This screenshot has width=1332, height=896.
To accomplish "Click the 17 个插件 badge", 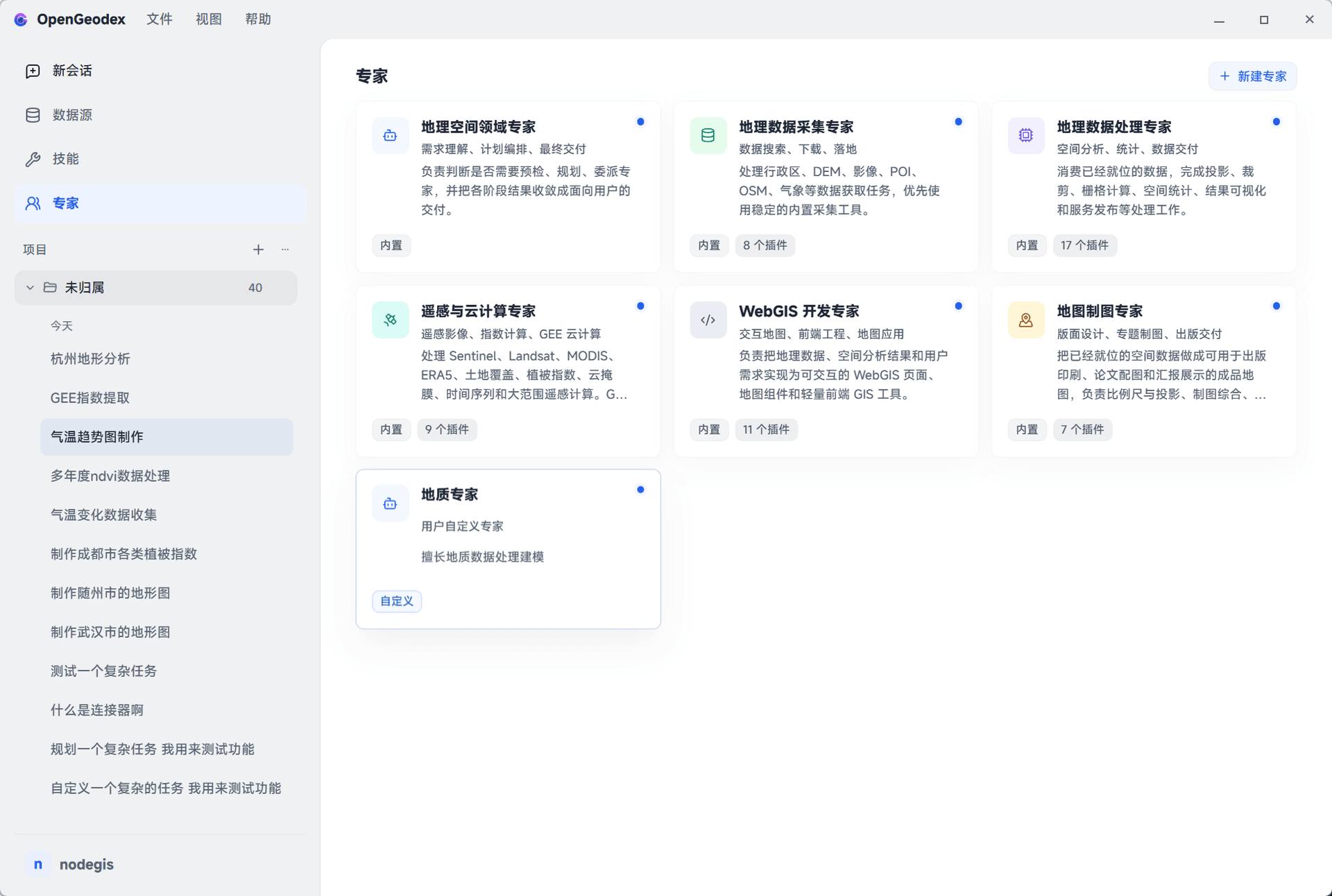I will (1084, 245).
